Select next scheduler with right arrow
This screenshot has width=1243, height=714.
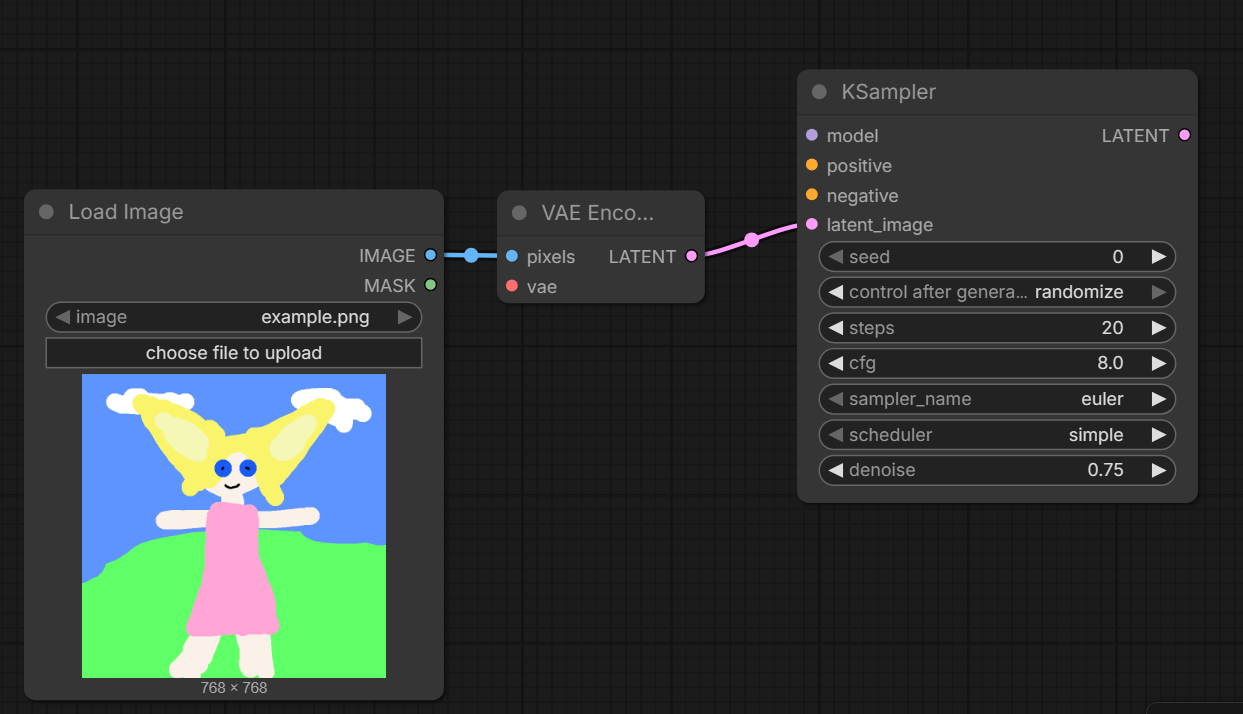click(1159, 435)
